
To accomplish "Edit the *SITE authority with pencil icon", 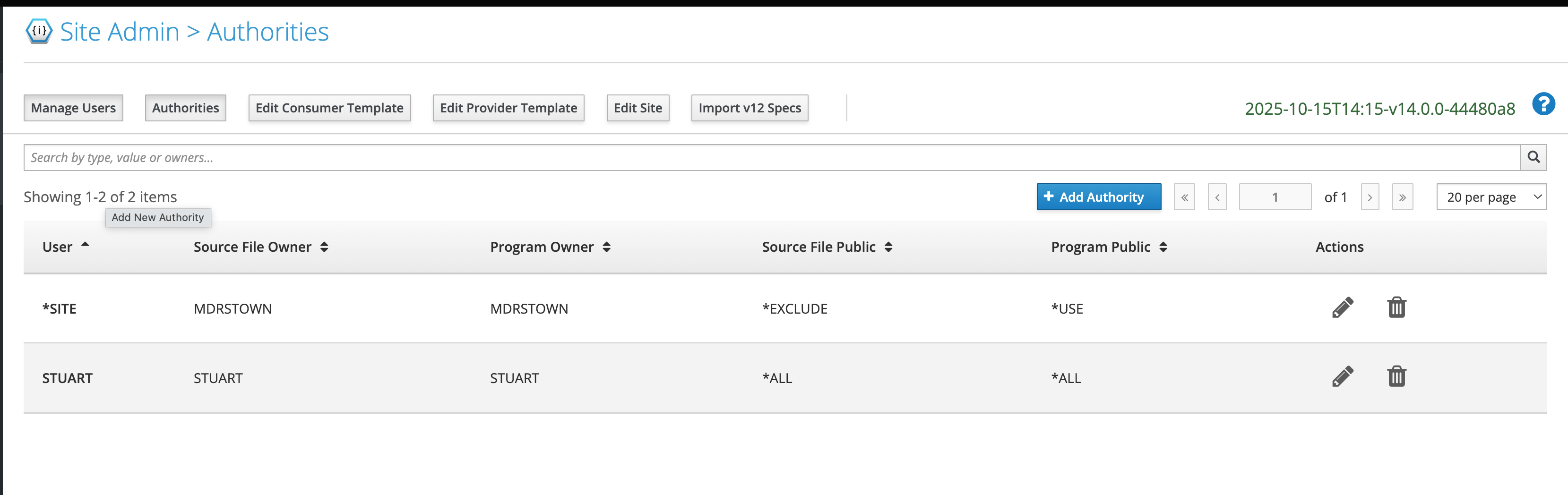I will (x=1342, y=307).
